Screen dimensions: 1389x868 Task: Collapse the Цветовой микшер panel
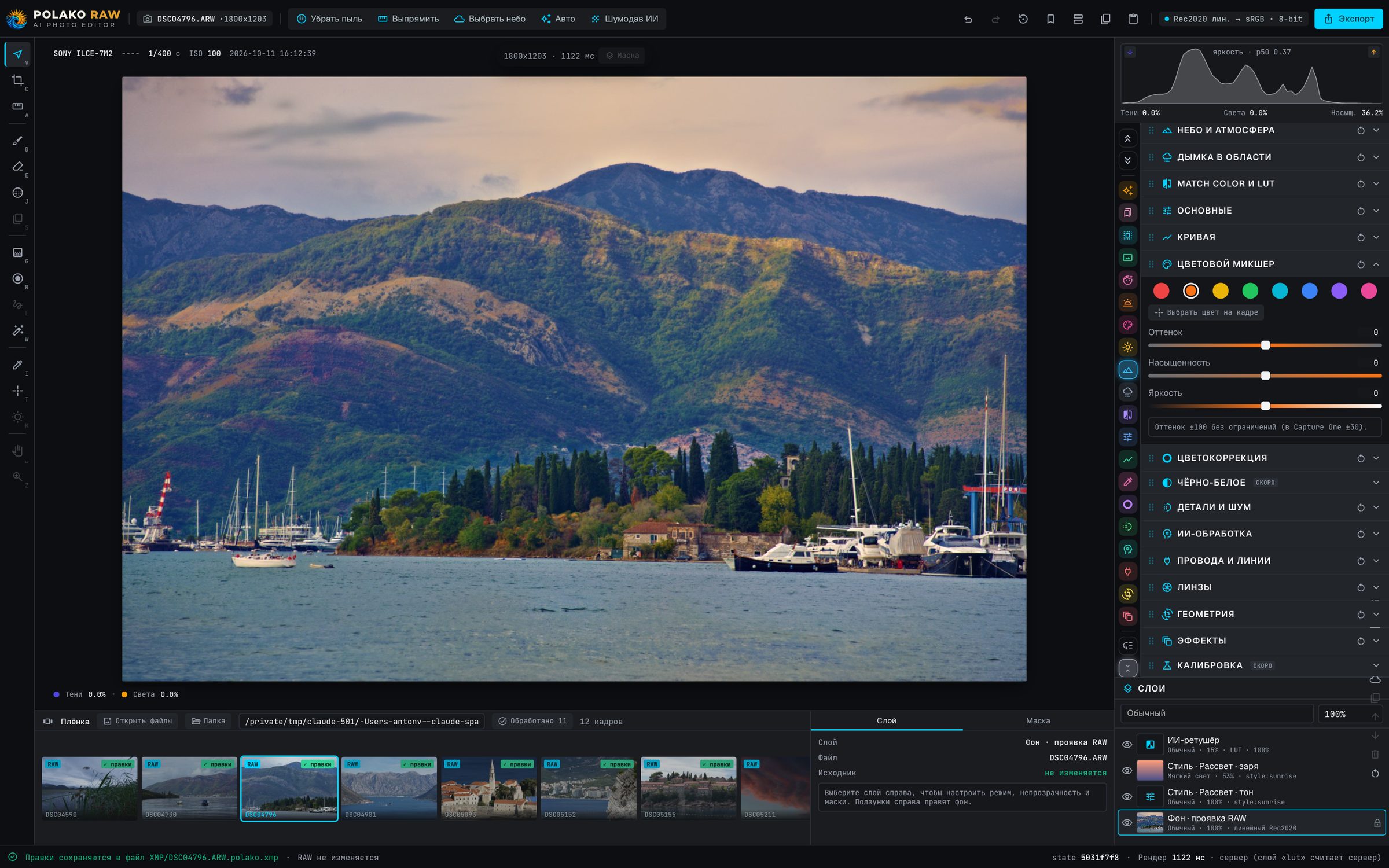pos(1376,264)
